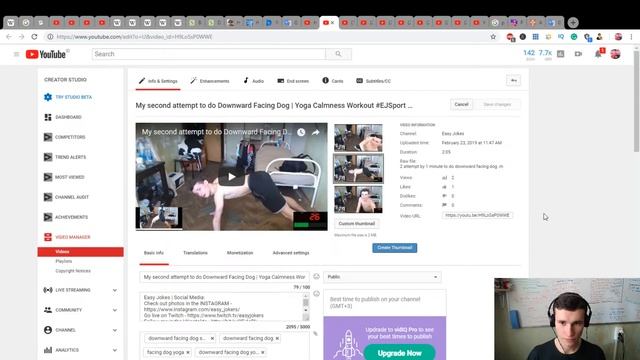Select the first thumbnail option
640x360 pixels.
tap(358, 138)
